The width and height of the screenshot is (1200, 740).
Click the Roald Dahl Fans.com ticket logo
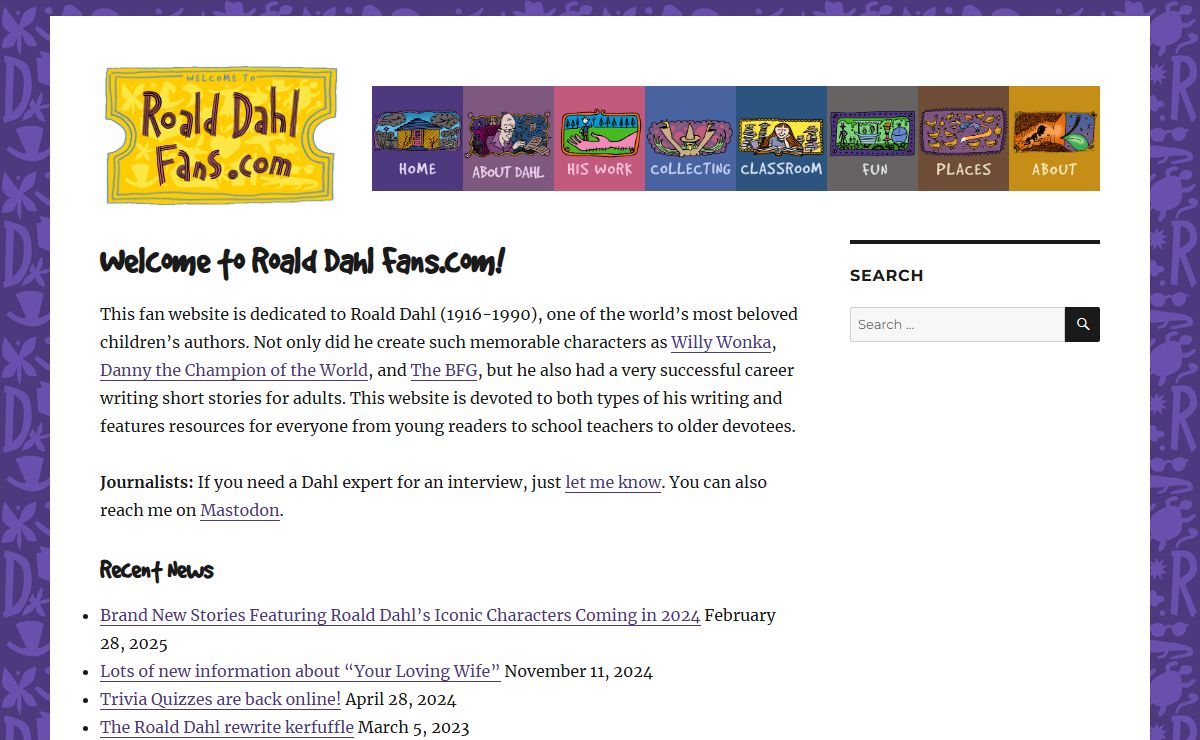(221, 135)
